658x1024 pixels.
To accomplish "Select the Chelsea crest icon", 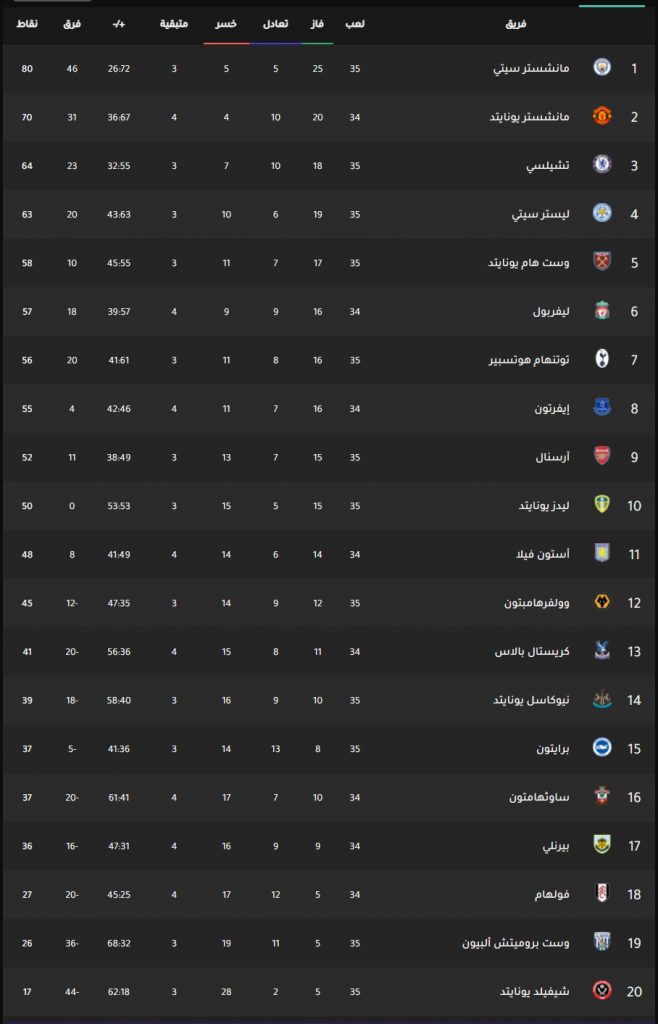I will pos(602,165).
